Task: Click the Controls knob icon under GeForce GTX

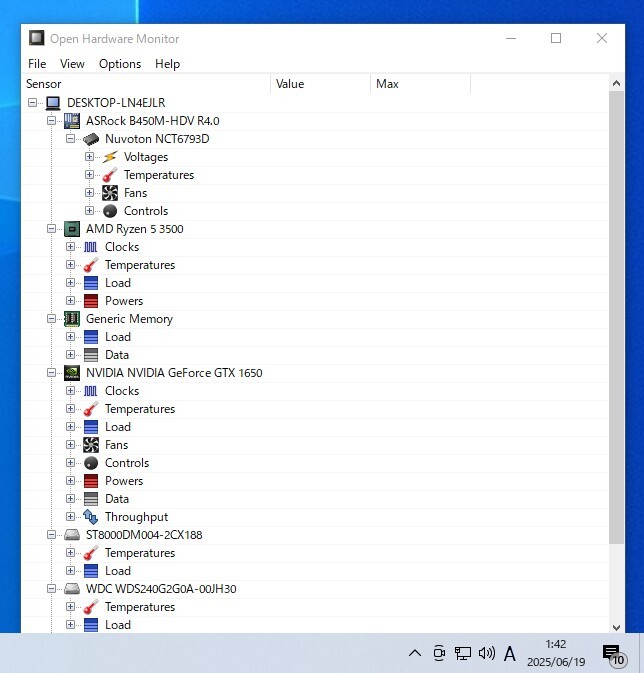Action: point(91,463)
